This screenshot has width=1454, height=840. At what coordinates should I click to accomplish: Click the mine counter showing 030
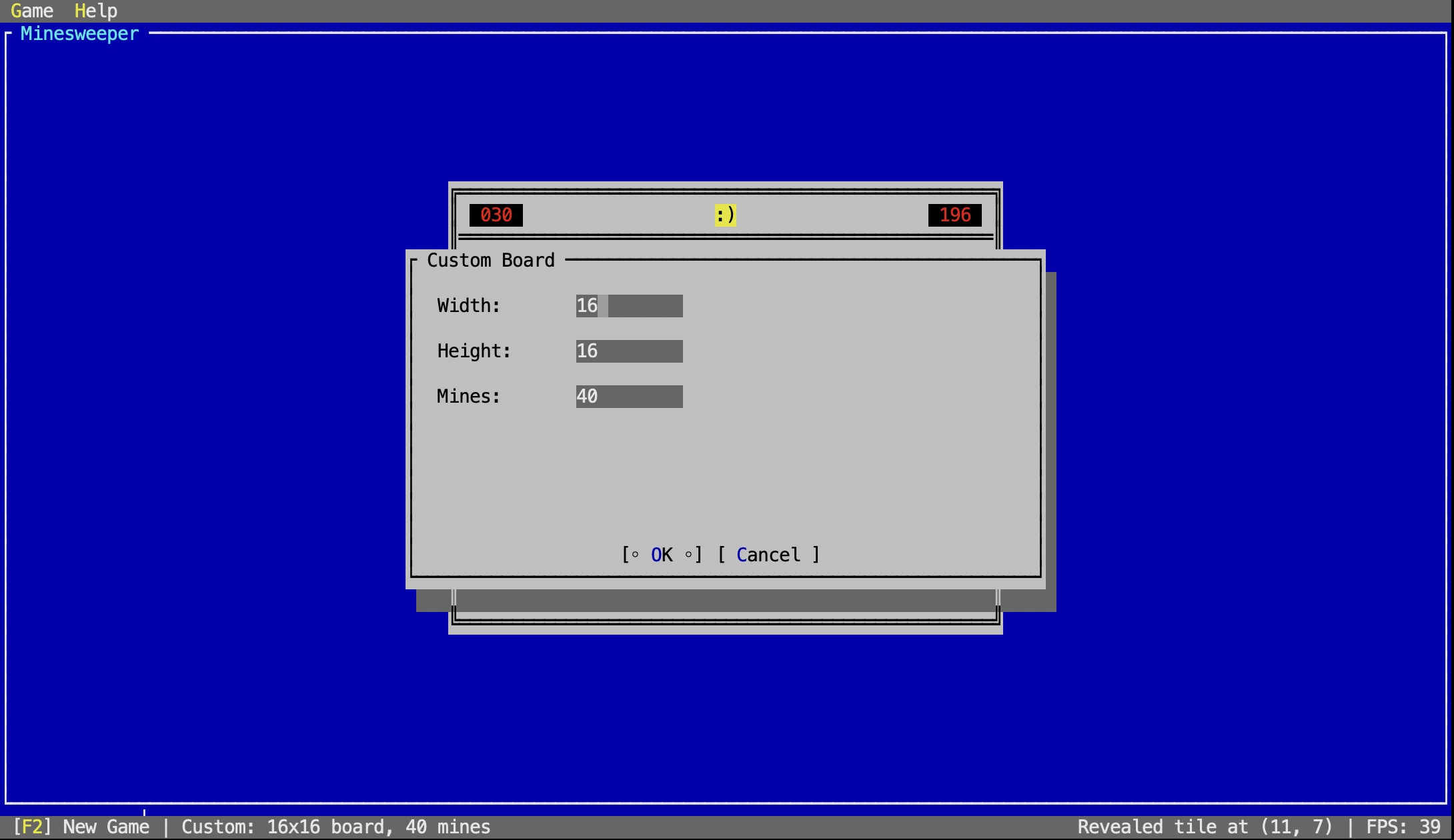pos(496,215)
